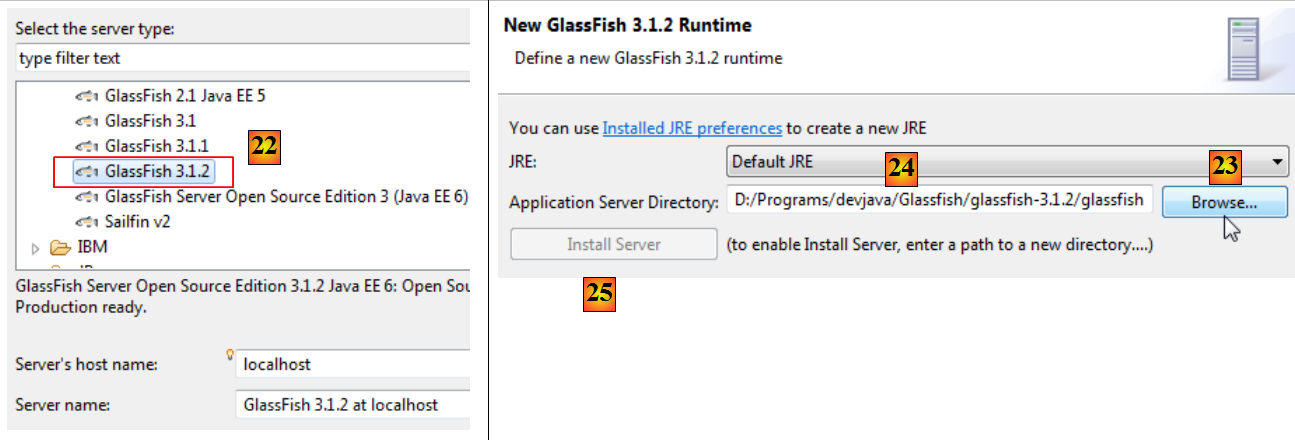Select GlassFish 3.1.2 server type
Viewport: 1295px width, 440px height.
coord(143,172)
